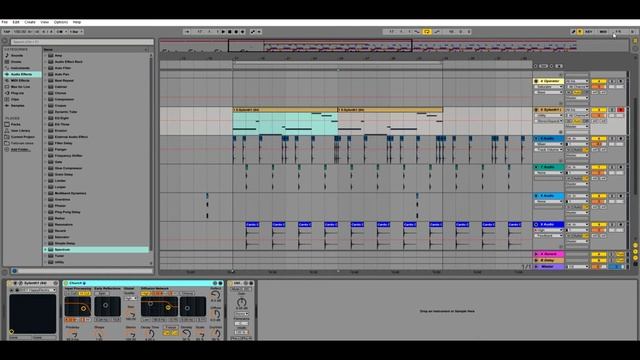Toggle the MIDI Map Mode button

tap(603, 32)
